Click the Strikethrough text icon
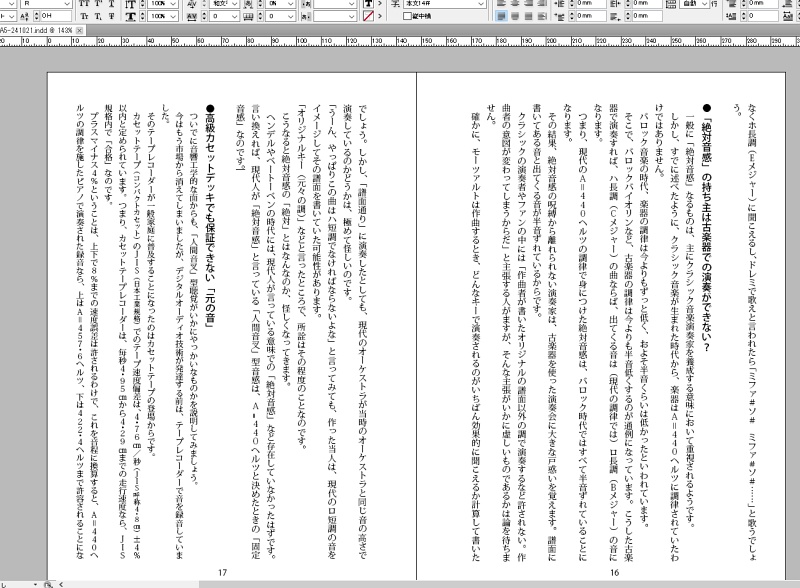The width and height of the screenshot is (800, 588). click(x=113, y=18)
